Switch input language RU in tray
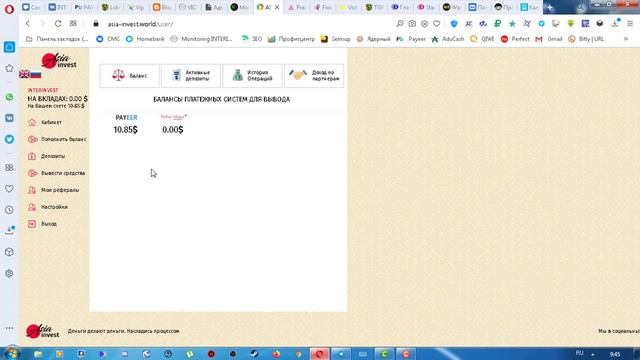The width and height of the screenshot is (640, 360). (580, 353)
